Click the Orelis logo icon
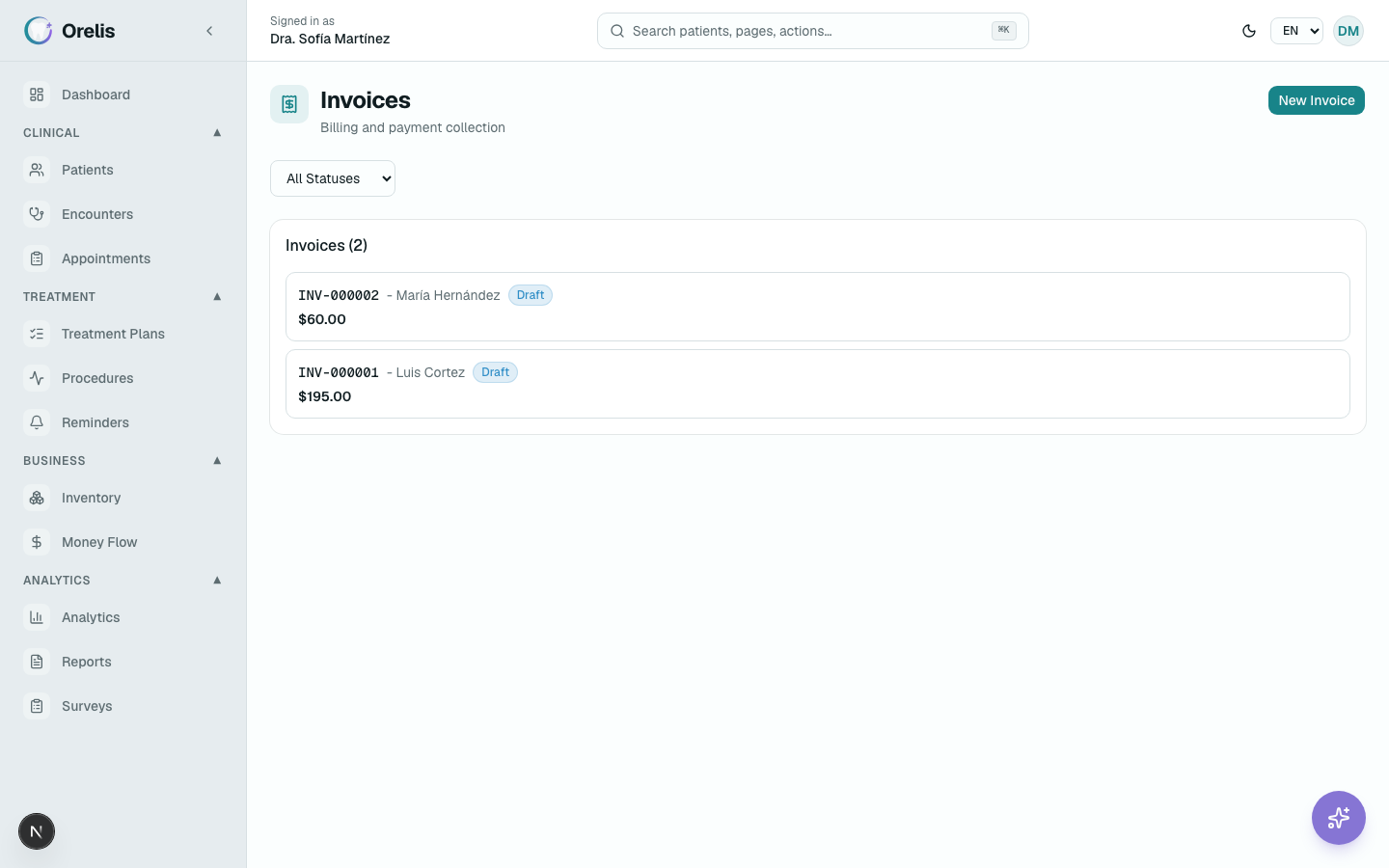Image resolution: width=1389 pixels, height=868 pixels. point(38,31)
